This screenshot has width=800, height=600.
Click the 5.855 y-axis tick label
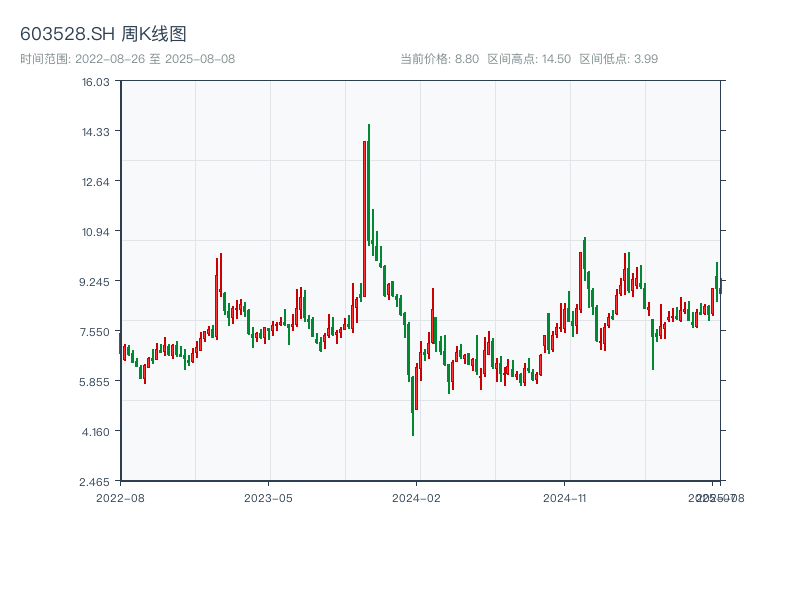click(96, 381)
